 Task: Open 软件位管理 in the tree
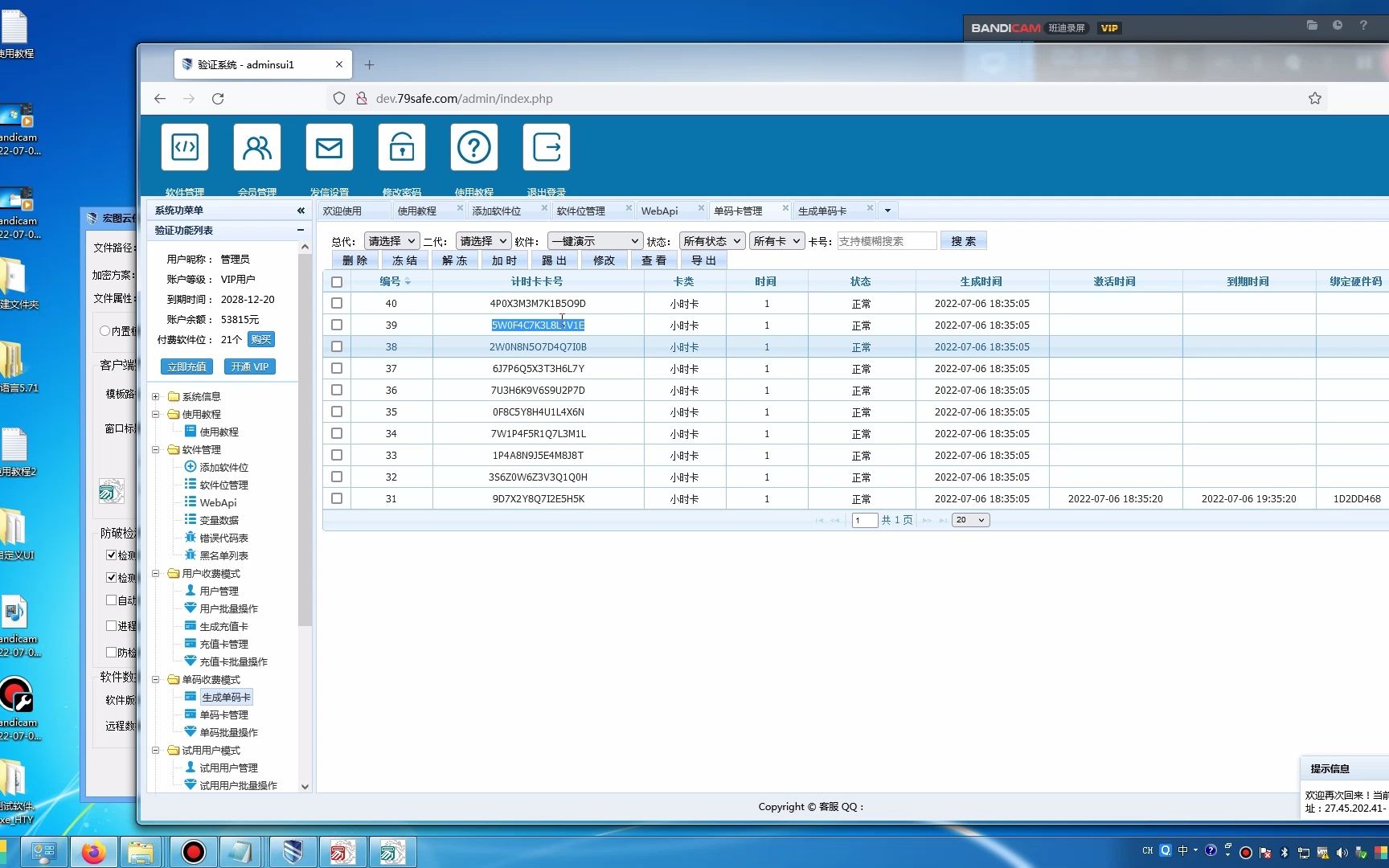click(x=223, y=485)
